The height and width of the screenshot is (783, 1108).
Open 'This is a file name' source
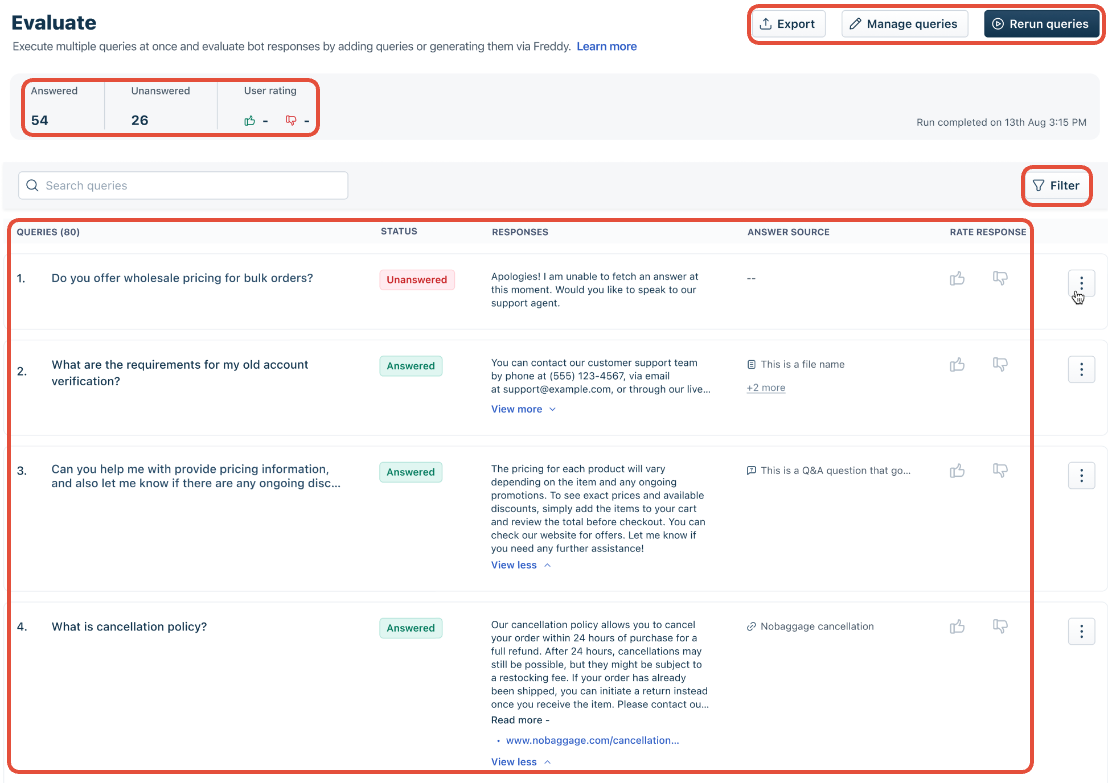pos(796,365)
